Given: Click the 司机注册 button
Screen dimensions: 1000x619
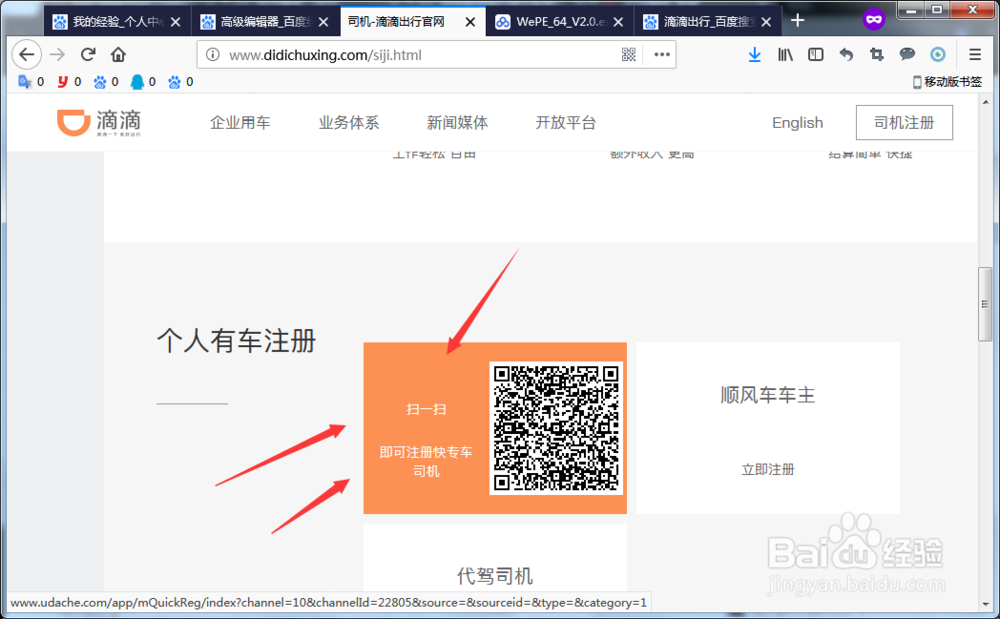Looking at the screenshot, I should point(904,122).
